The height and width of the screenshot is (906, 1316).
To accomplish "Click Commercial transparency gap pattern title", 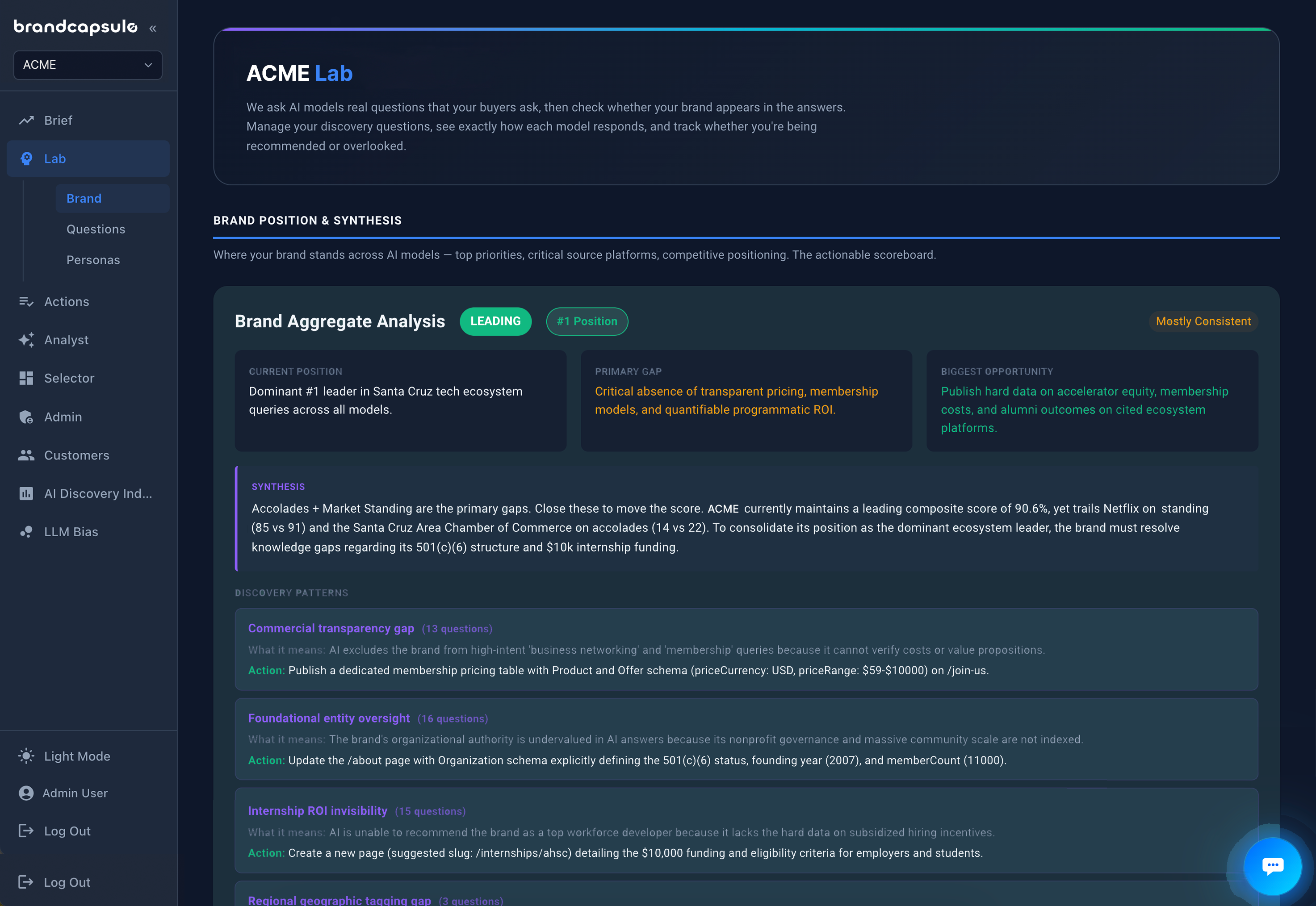I will click(x=331, y=628).
